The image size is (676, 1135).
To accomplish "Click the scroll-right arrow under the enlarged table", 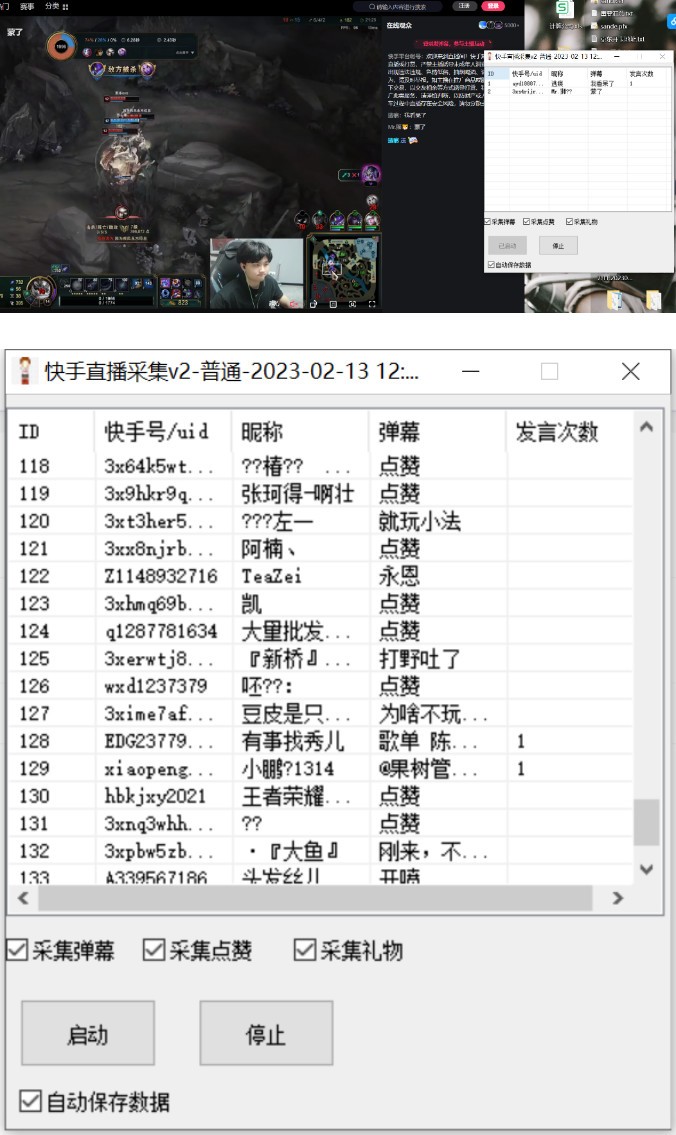I will (617, 898).
